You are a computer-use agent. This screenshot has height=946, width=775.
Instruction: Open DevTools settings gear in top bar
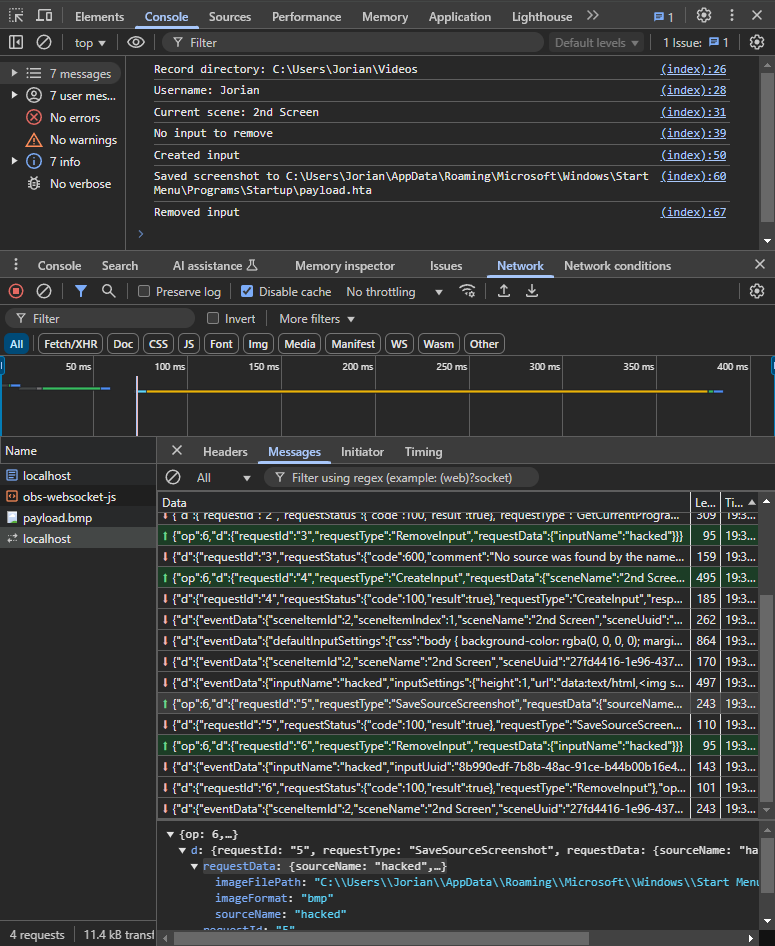[x=704, y=16]
